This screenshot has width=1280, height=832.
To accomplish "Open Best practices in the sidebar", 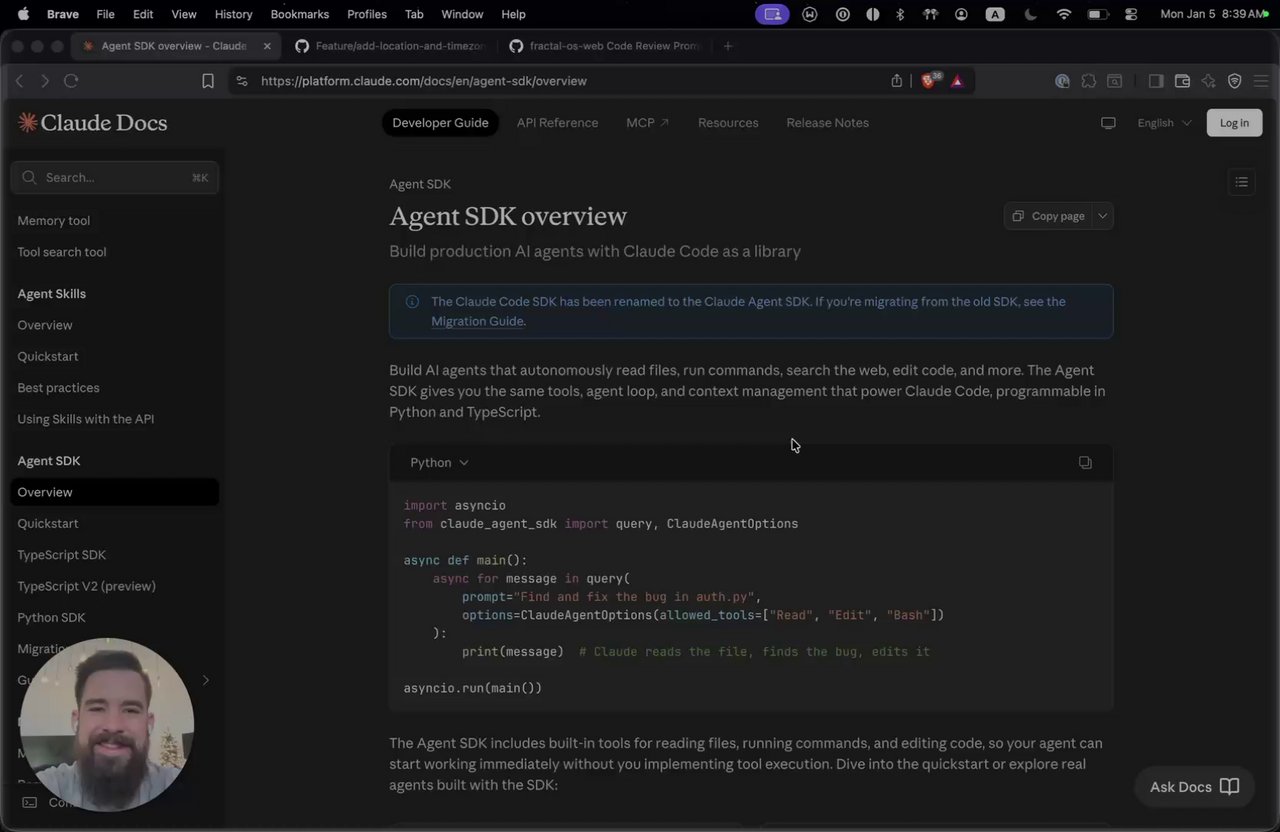I will (x=58, y=388).
